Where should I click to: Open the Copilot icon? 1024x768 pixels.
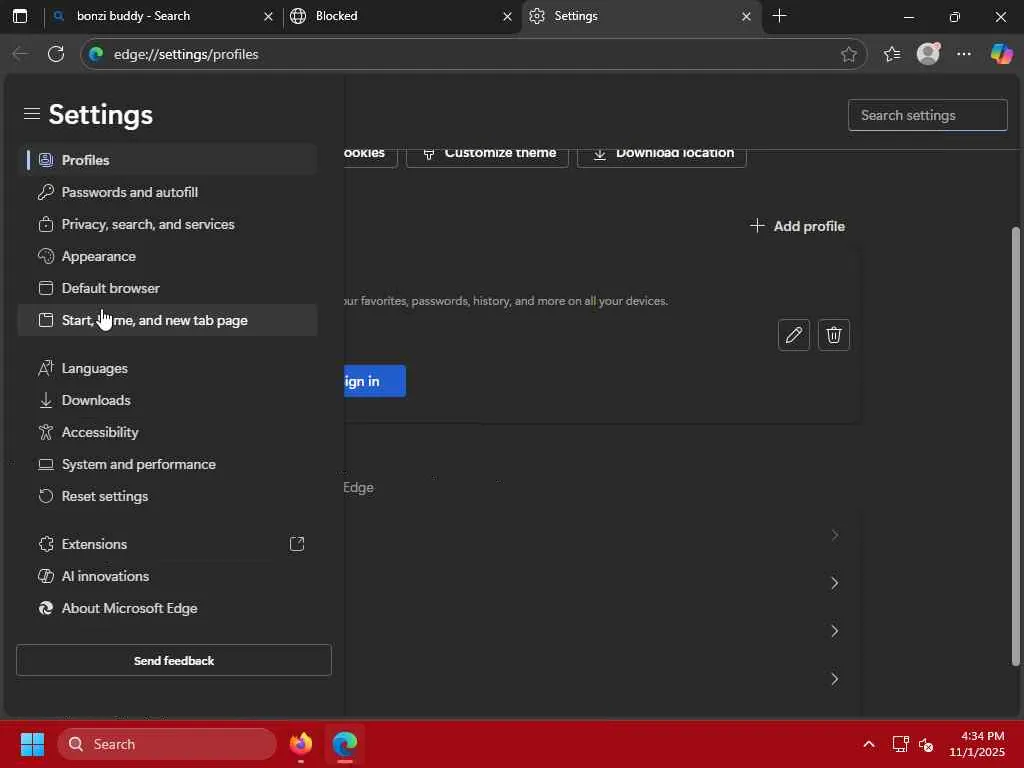coord(1001,54)
